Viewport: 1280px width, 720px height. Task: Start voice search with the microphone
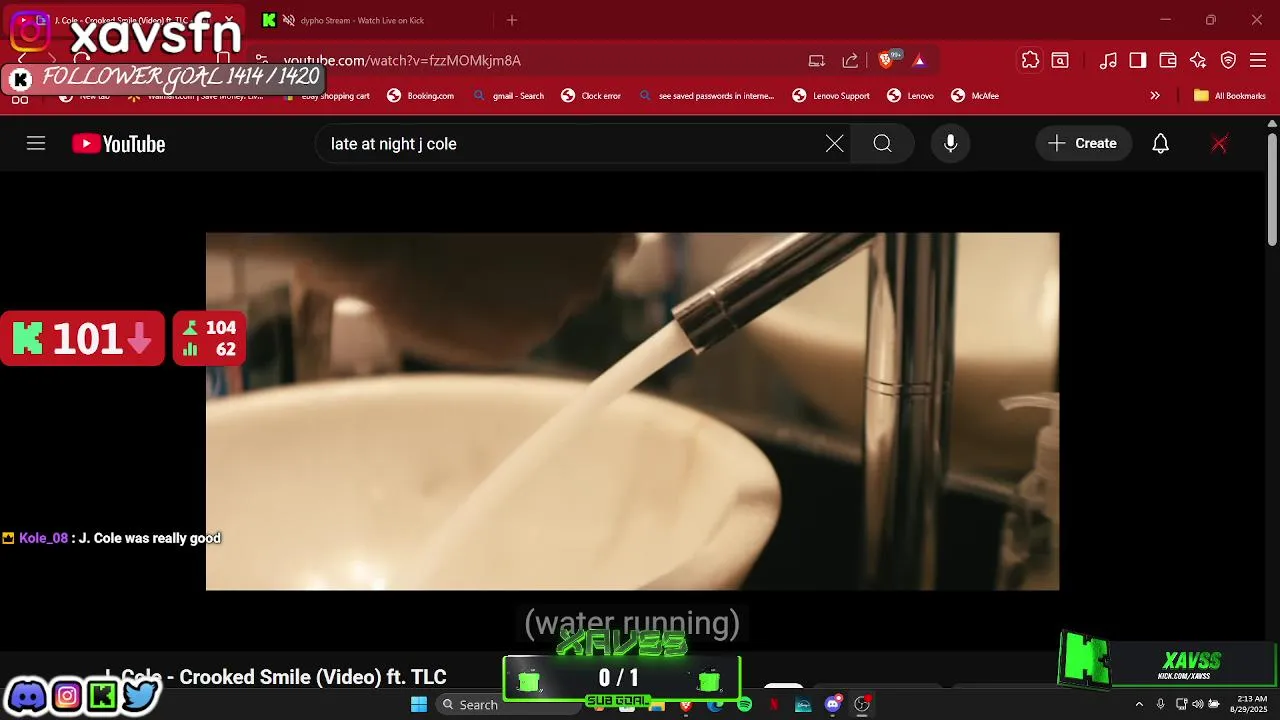click(950, 144)
